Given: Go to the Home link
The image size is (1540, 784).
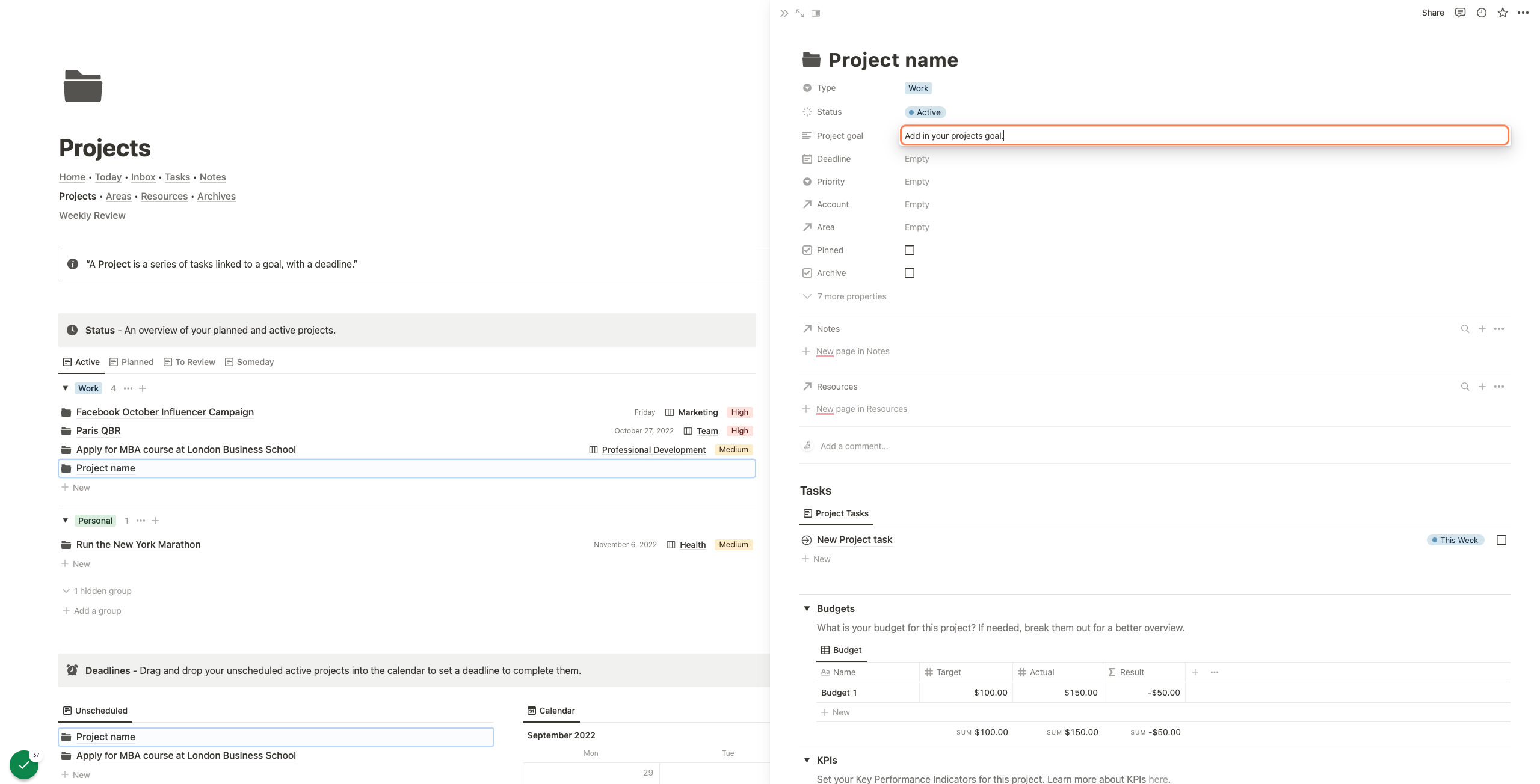Looking at the screenshot, I should point(72,177).
